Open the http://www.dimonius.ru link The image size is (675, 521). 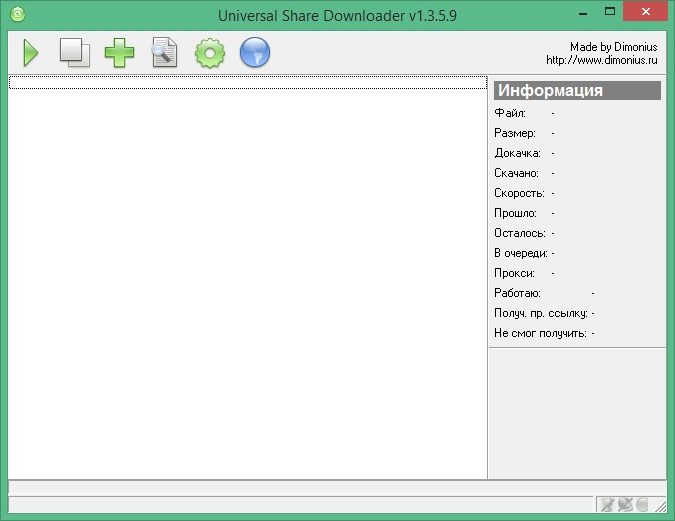click(601, 60)
